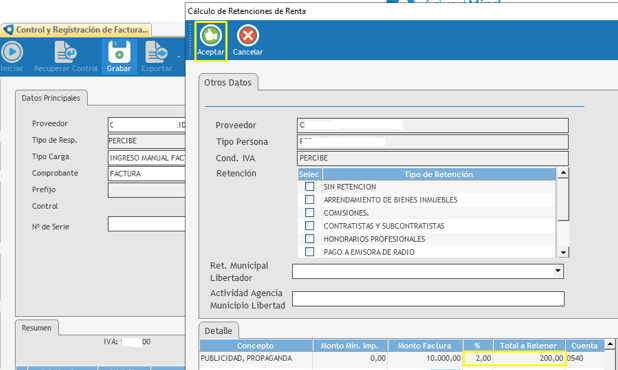Click Proveedor field in retenciones dialog
This screenshot has width=618, height=370.
pos(433,125)
